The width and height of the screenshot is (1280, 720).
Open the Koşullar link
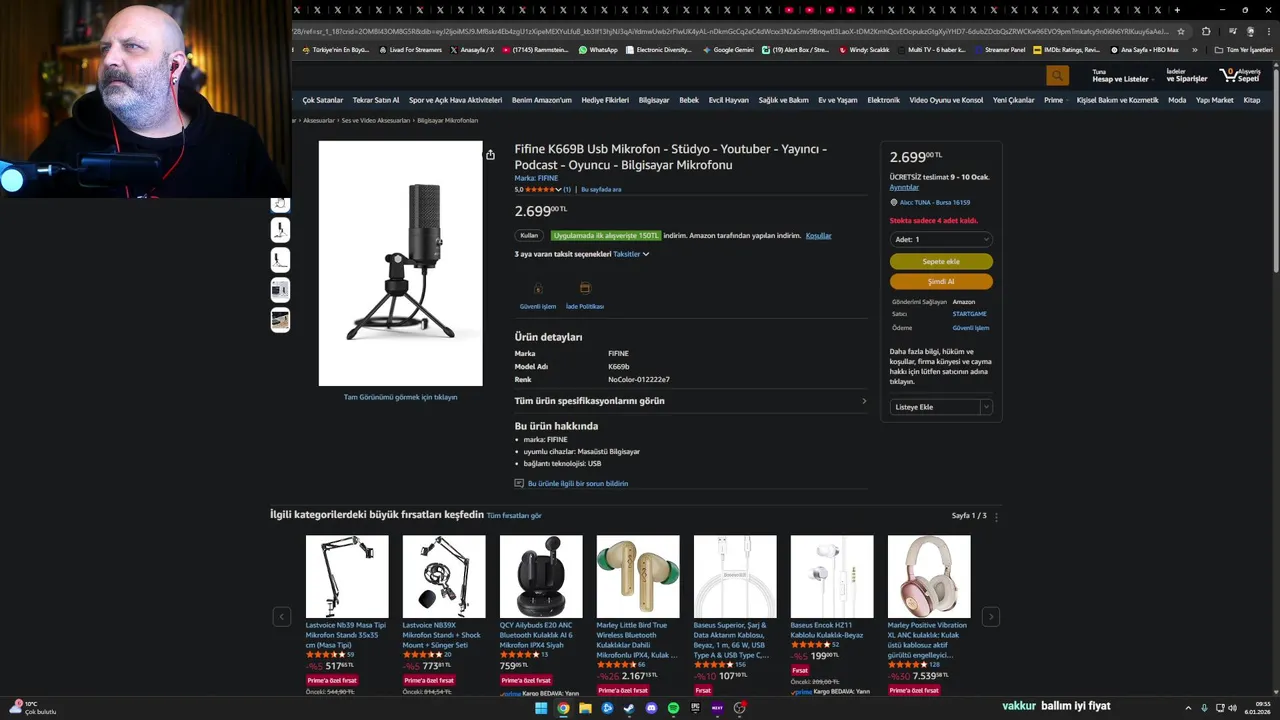819,236
